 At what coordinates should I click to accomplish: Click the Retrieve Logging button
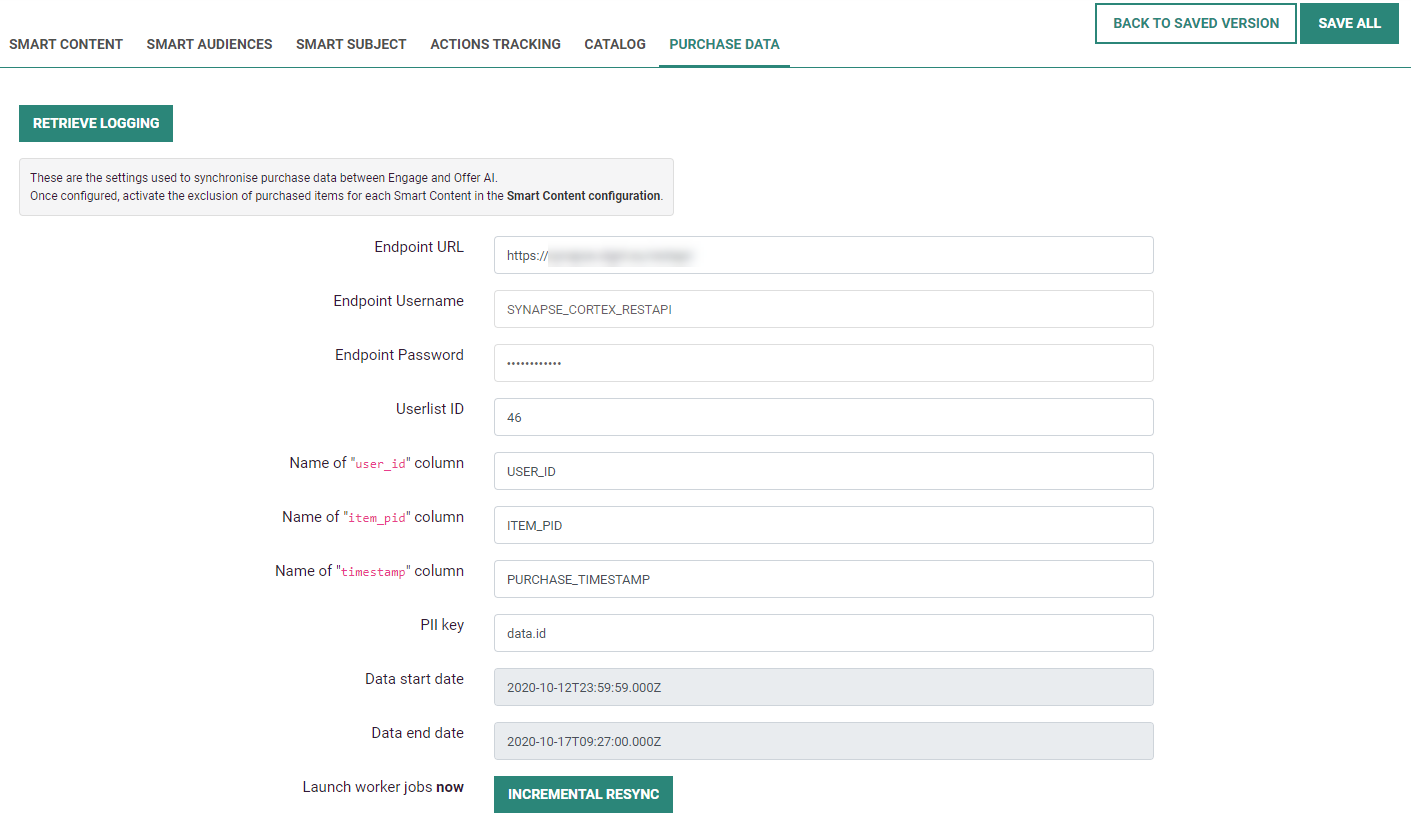coord(96,123)
